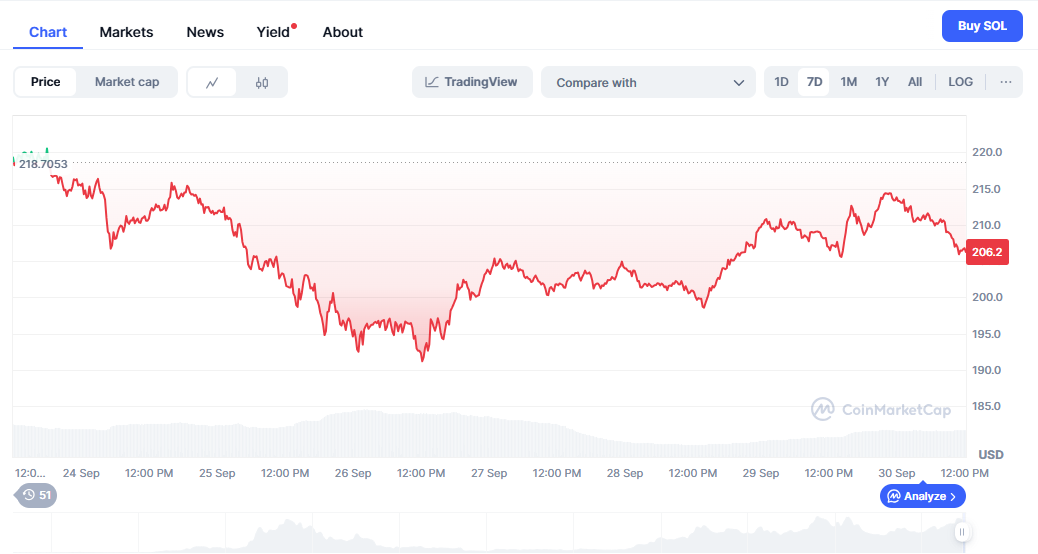The image size is (1038, 554).
Task: Go to the Yield tab
Action: [x=273, y=32]
